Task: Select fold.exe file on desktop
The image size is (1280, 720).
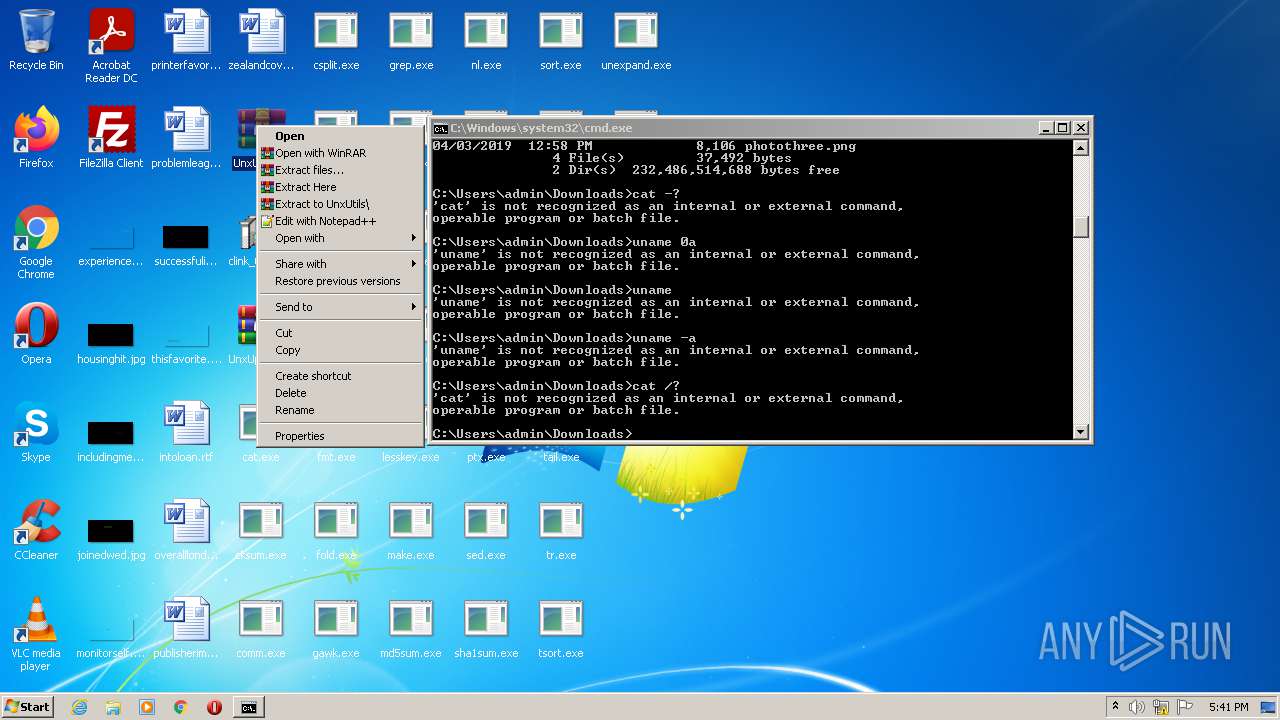Action: [x=336, y=530]
